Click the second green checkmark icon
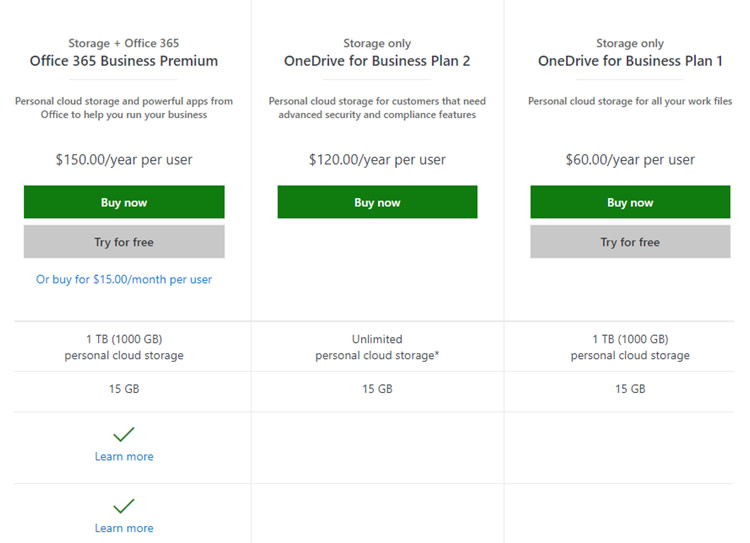 pyautogui.click(x=124, y=507)
